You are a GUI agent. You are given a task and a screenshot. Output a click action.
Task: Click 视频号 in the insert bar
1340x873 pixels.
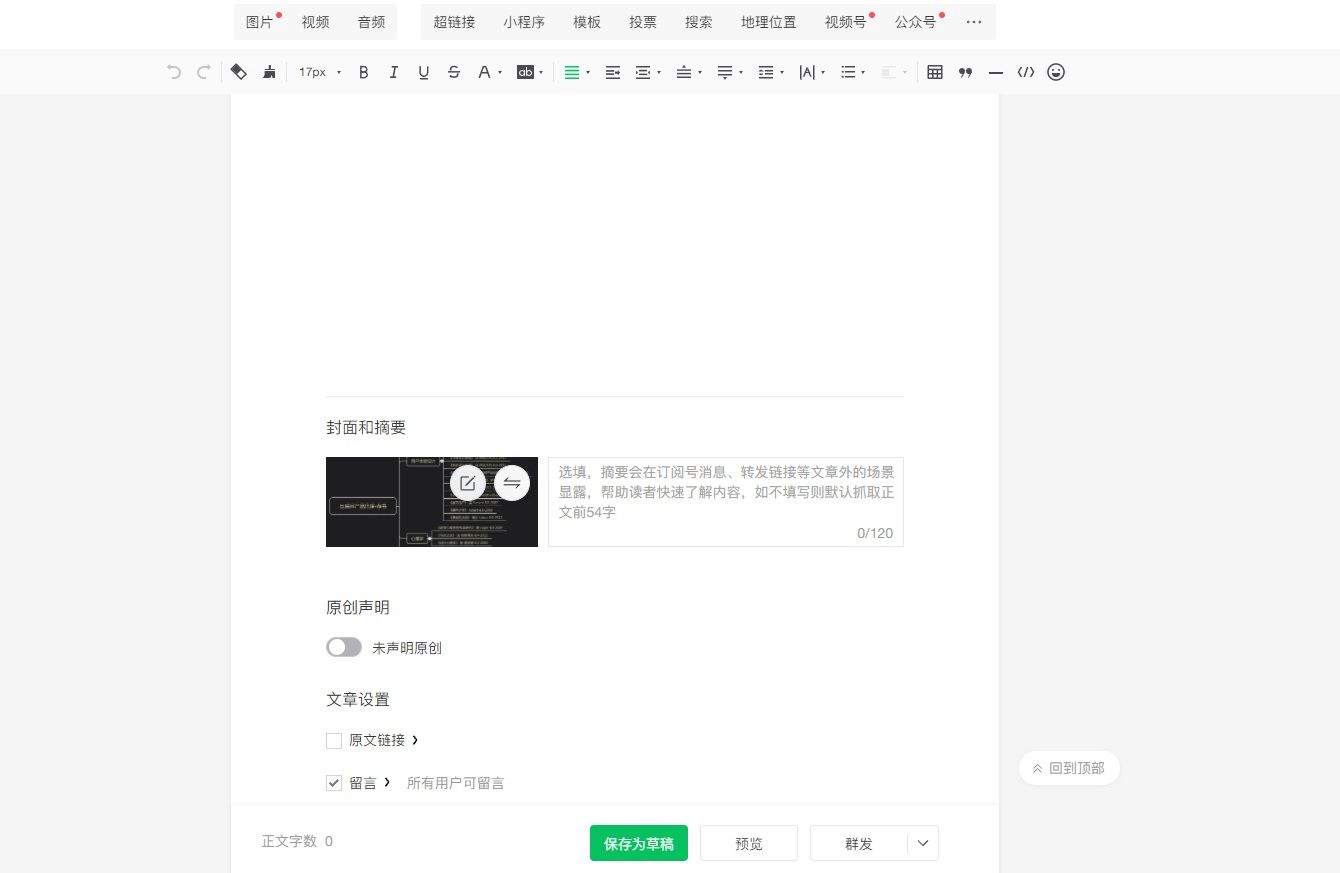[846, 22]
